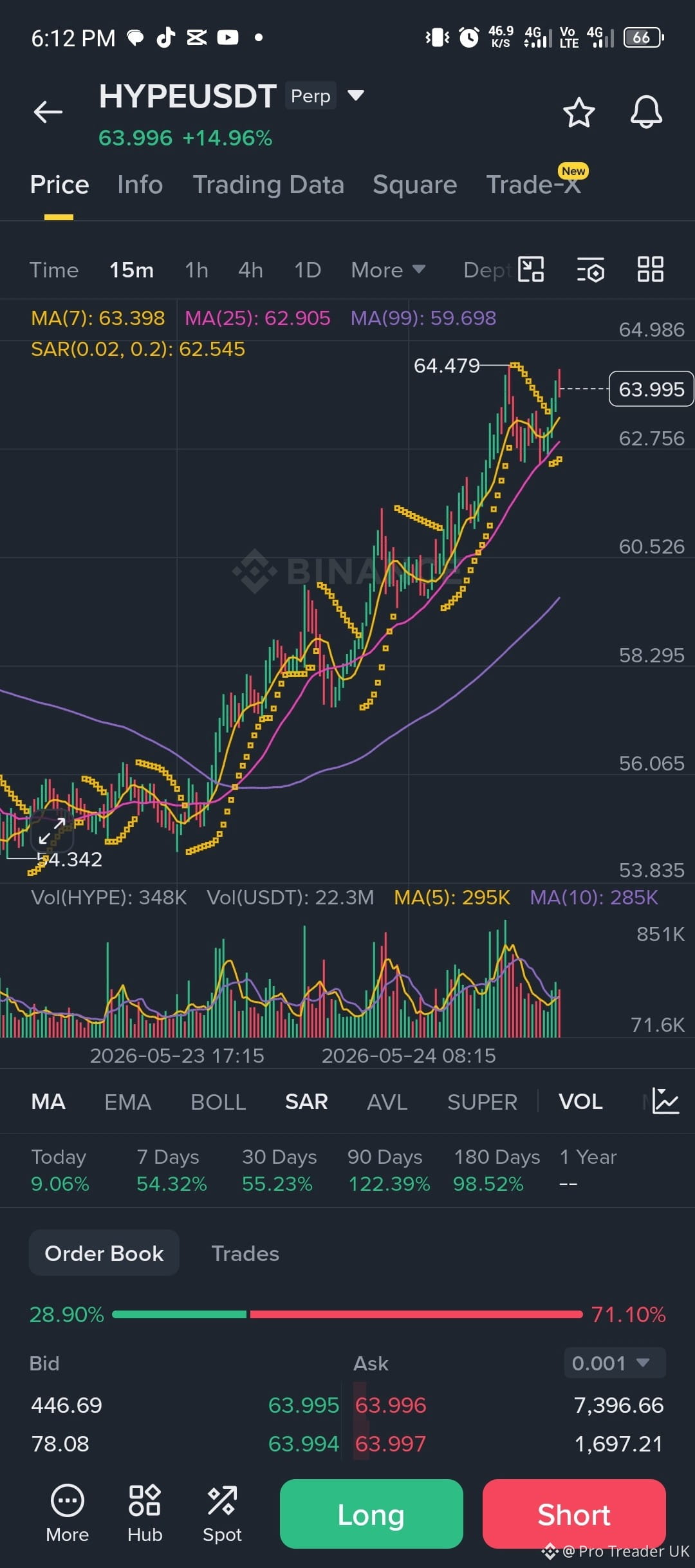Tap ask price 63.996
The width and height of the screenshot is (695, 1568).
pos(391,1405)
